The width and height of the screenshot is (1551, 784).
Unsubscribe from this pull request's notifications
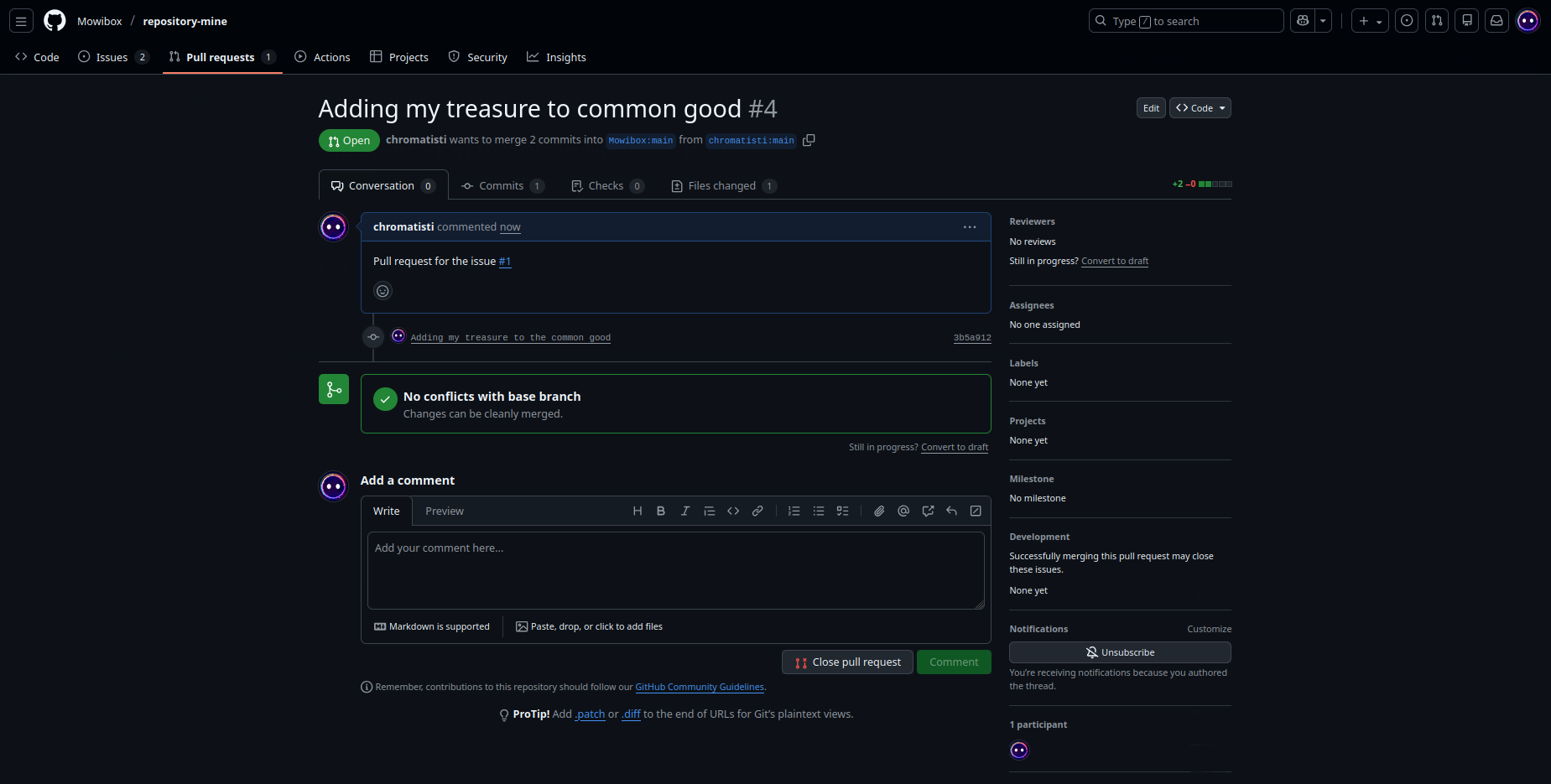(1120, 652)
